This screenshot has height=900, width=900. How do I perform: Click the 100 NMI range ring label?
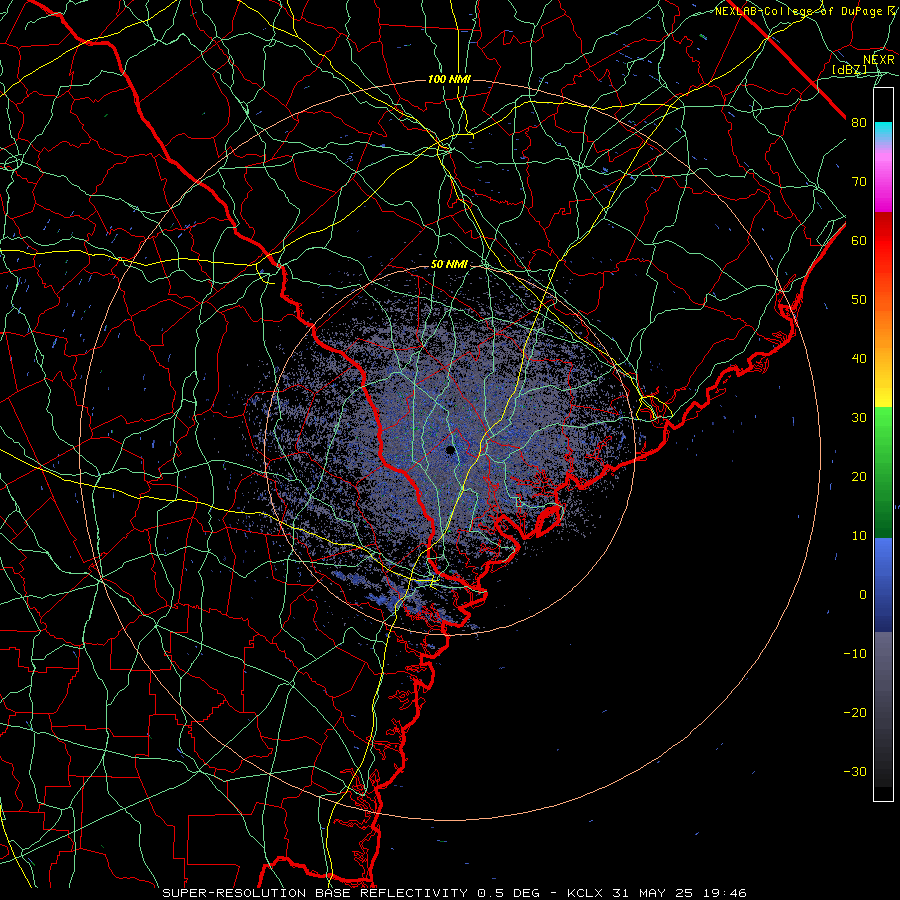coord(449,79)
